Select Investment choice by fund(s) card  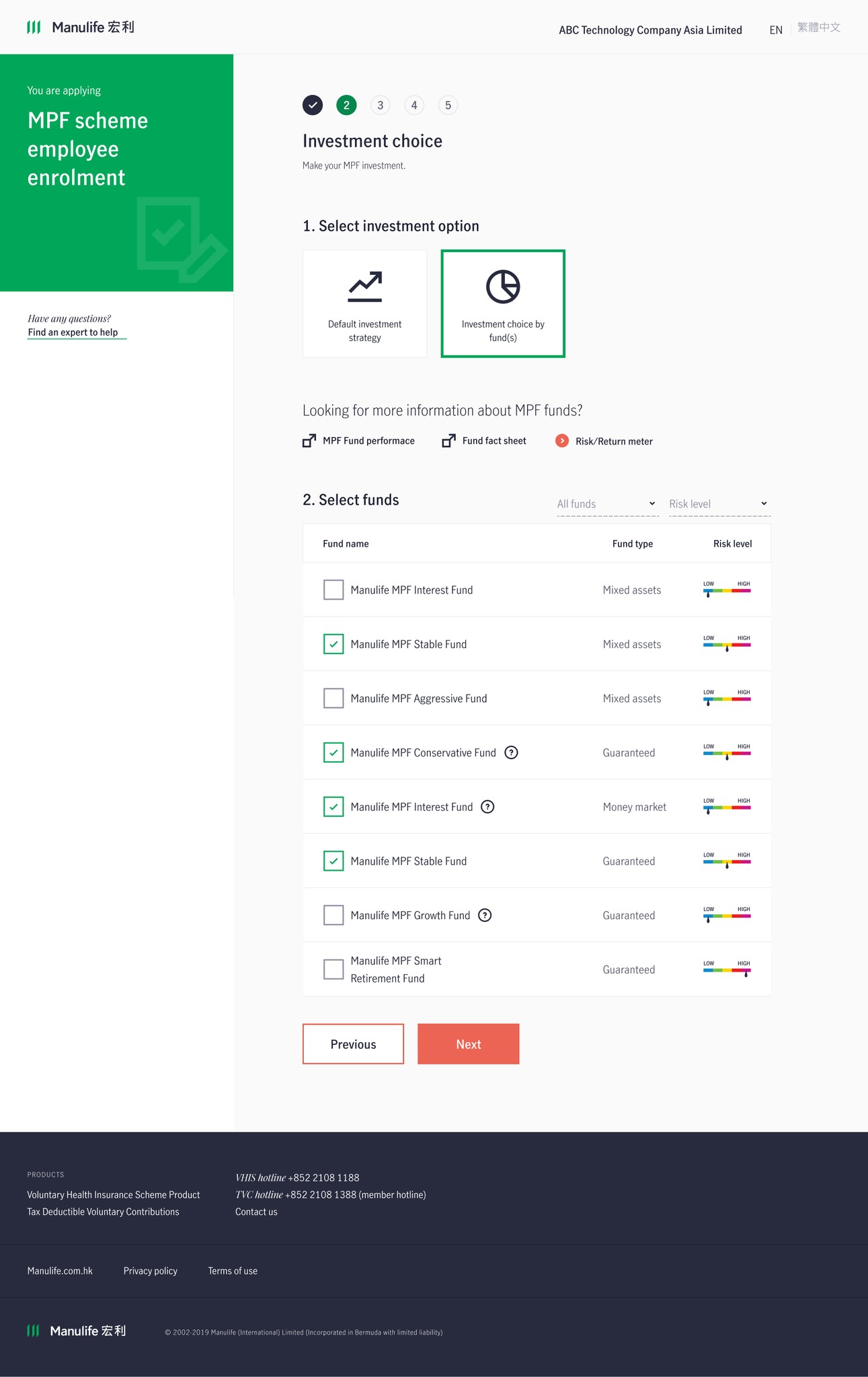tap(503, 303)
